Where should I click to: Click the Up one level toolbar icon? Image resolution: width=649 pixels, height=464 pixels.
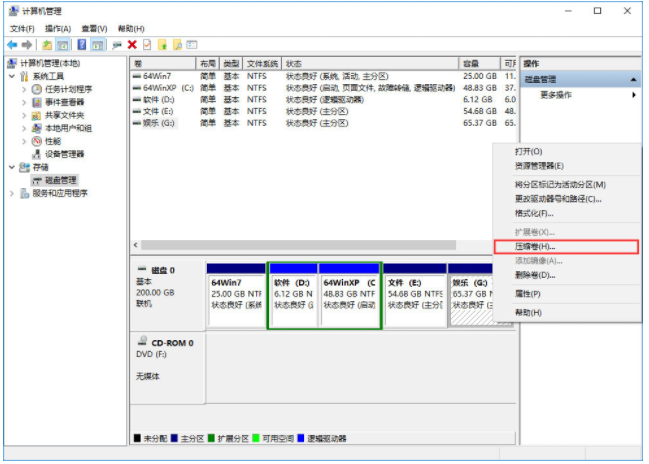tap(48, 45)
